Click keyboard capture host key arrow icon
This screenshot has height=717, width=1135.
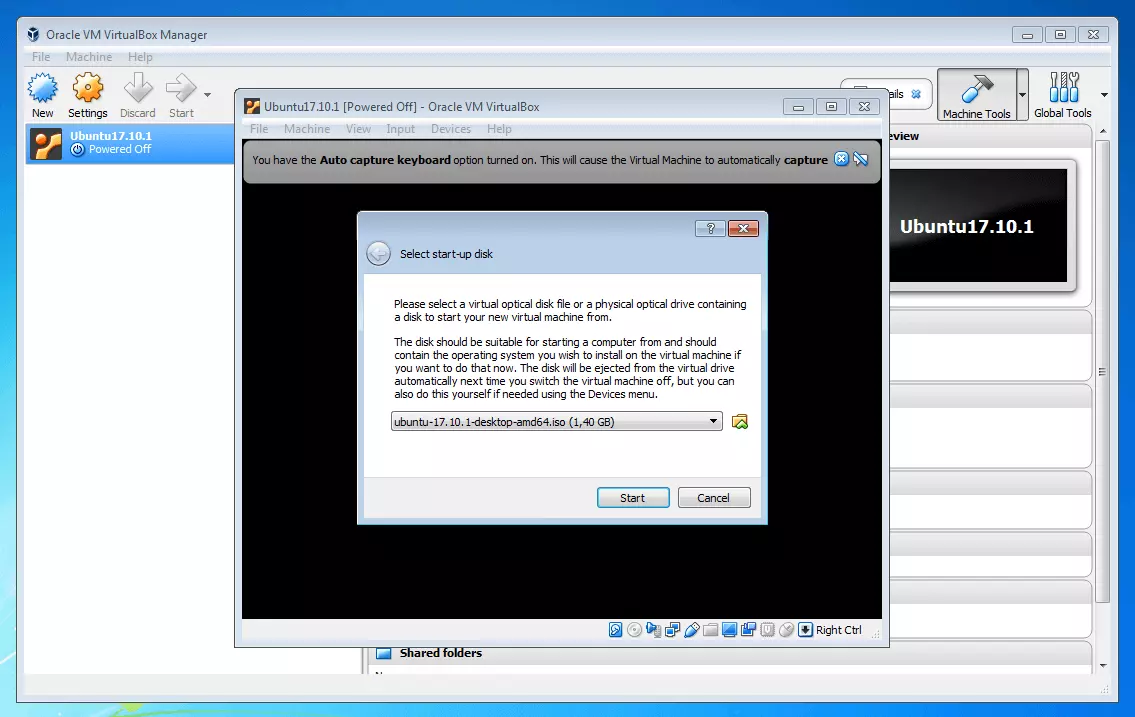[806, 630]
